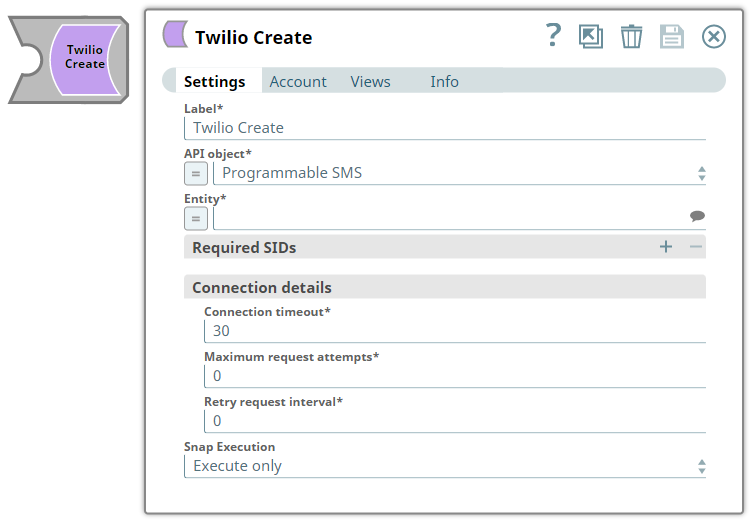Click the Connection details section header
753x522 pixels.
click(445, 287)
